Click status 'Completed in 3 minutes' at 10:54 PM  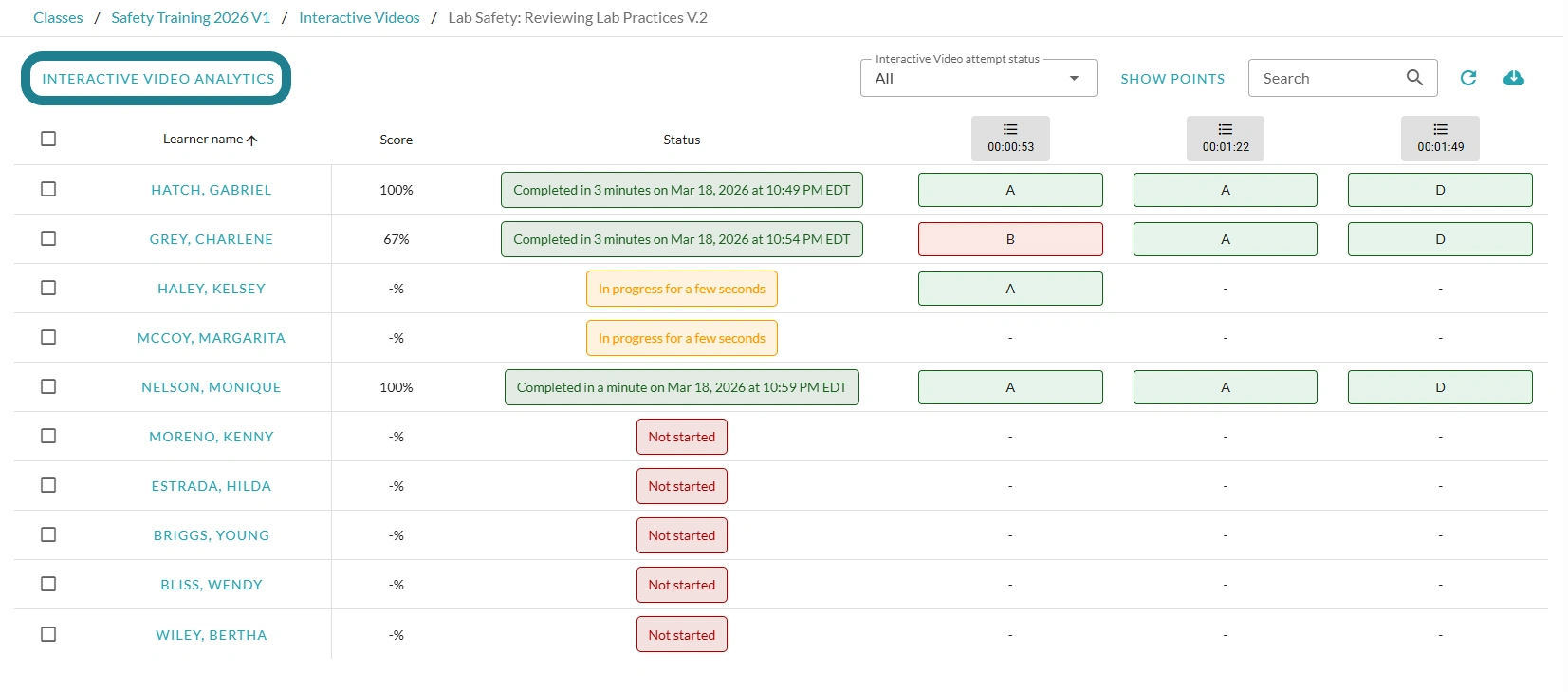click(682, 239)
